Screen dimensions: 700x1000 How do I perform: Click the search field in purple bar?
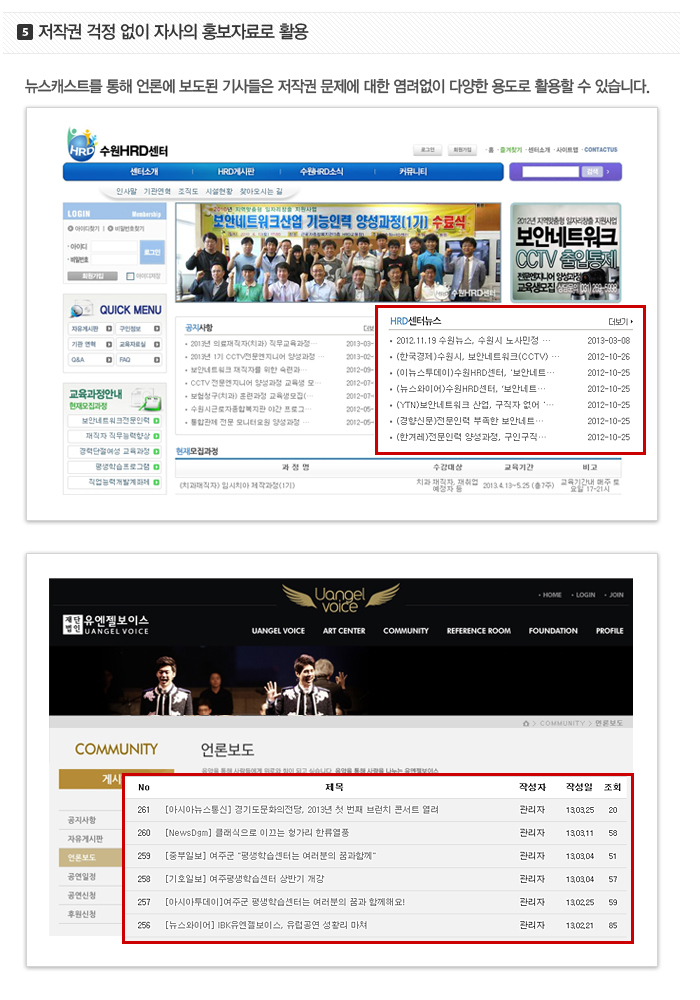coord(551,172)
